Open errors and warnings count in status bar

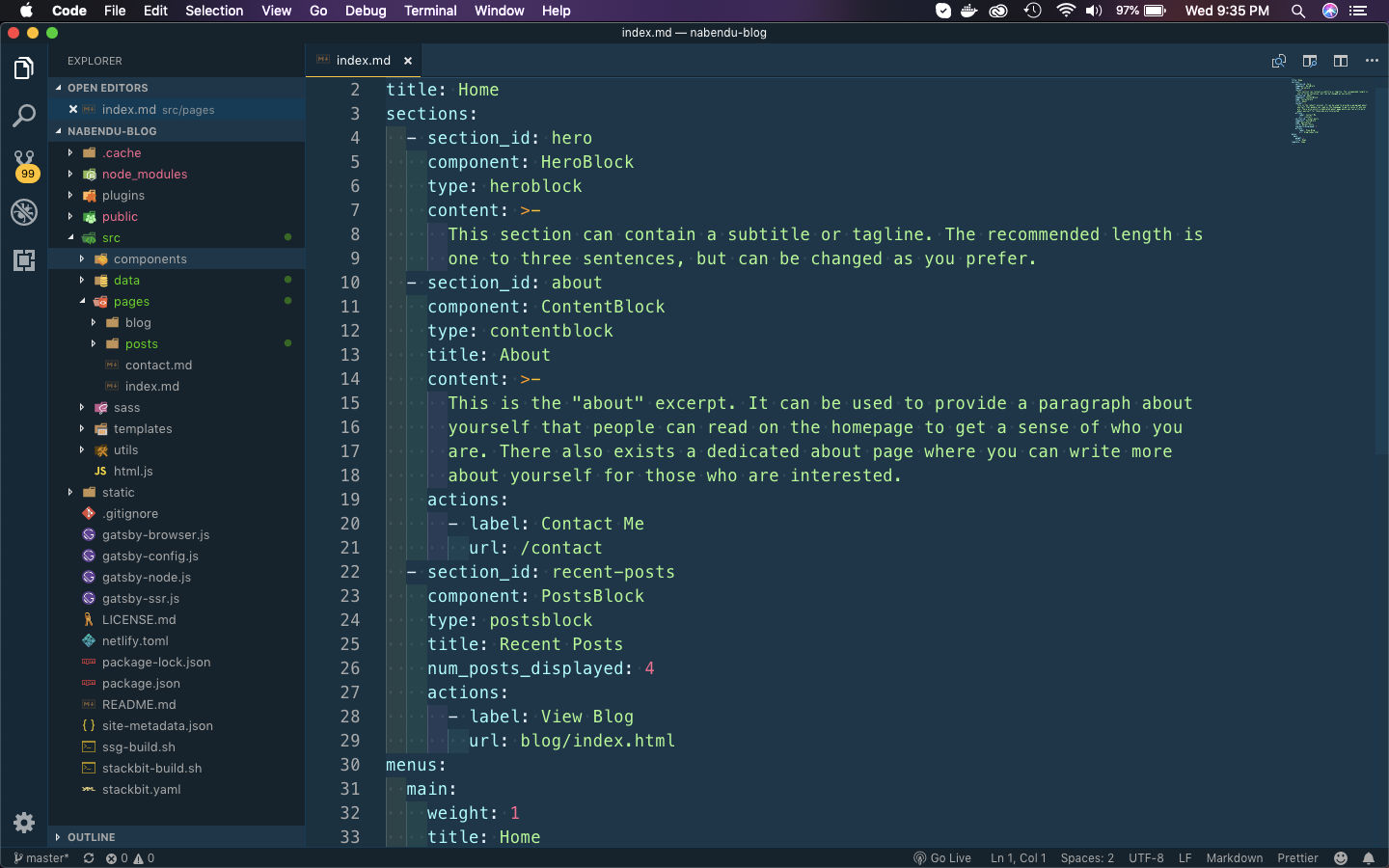pyautogui.click(x=130, y=858)
